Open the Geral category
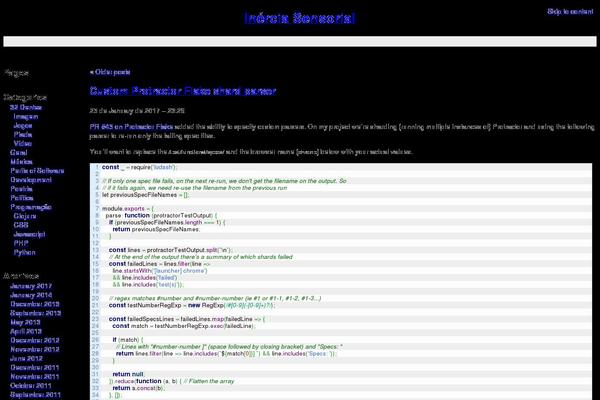 click(18, 152)
